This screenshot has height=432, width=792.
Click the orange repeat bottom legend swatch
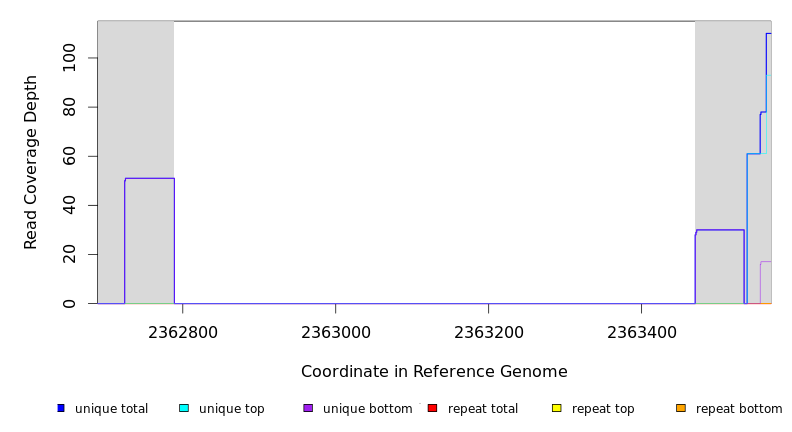tap(681, 408)
